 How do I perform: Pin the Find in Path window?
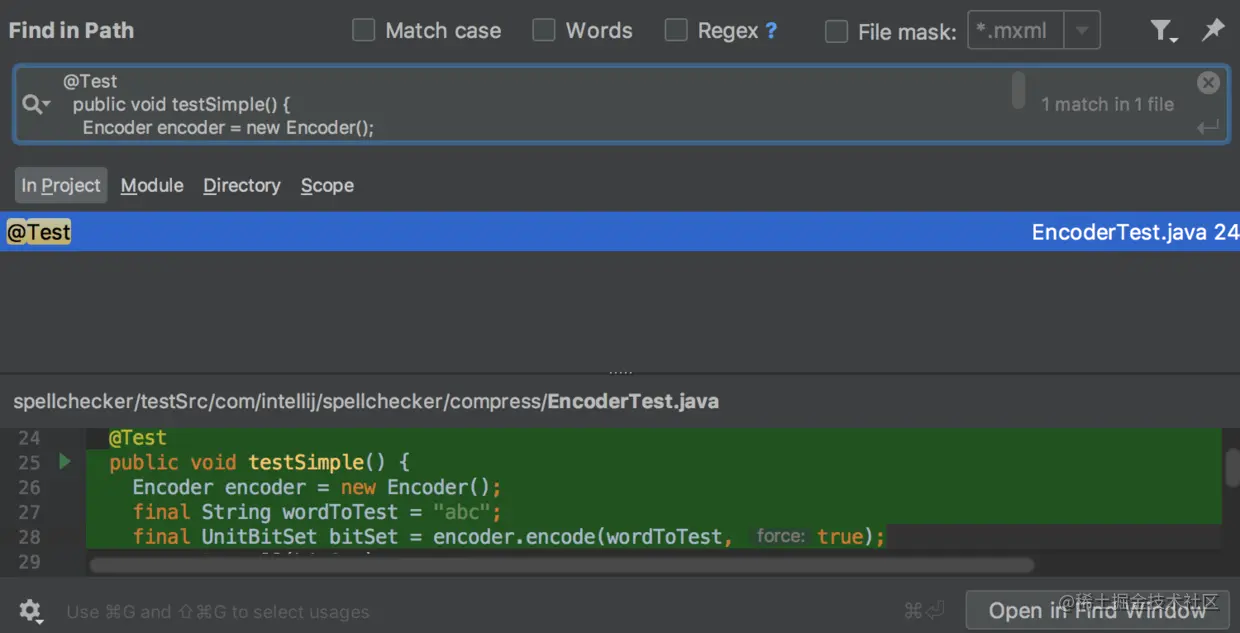tap(1213, 30)
